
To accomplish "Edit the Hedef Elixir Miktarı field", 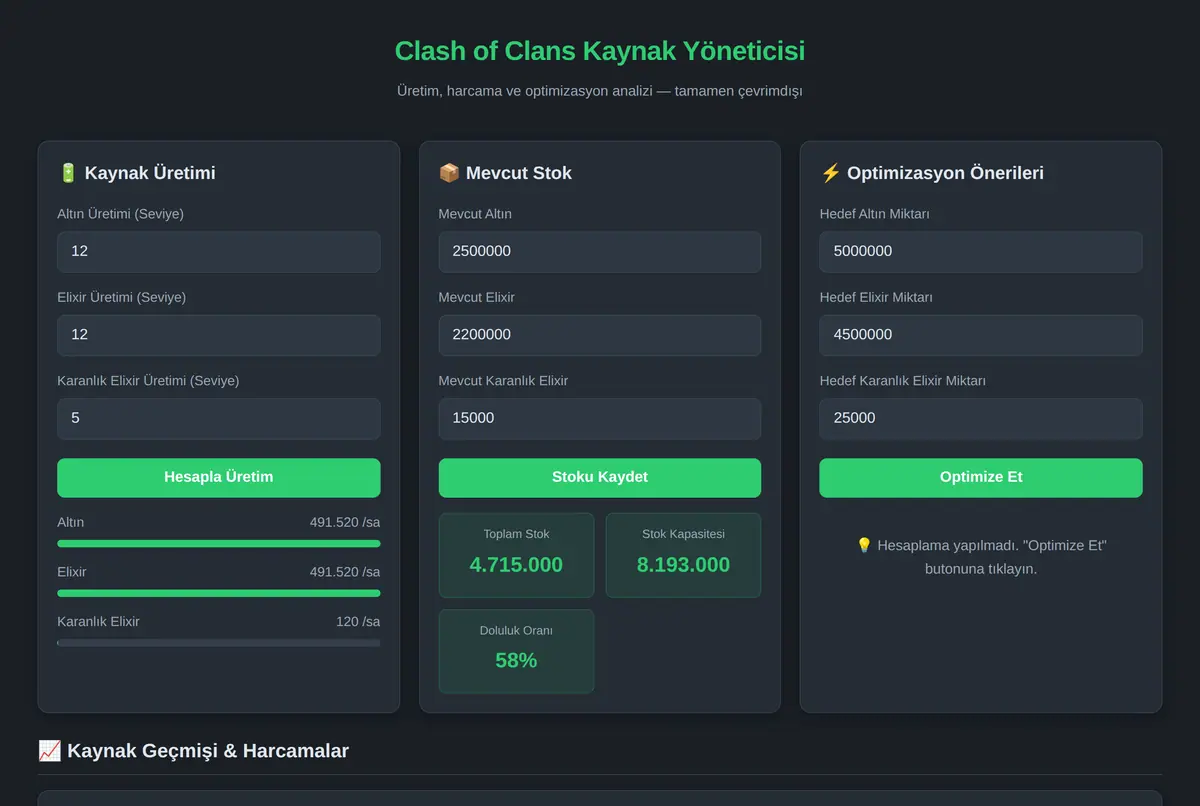I will [x=981, y=335].
